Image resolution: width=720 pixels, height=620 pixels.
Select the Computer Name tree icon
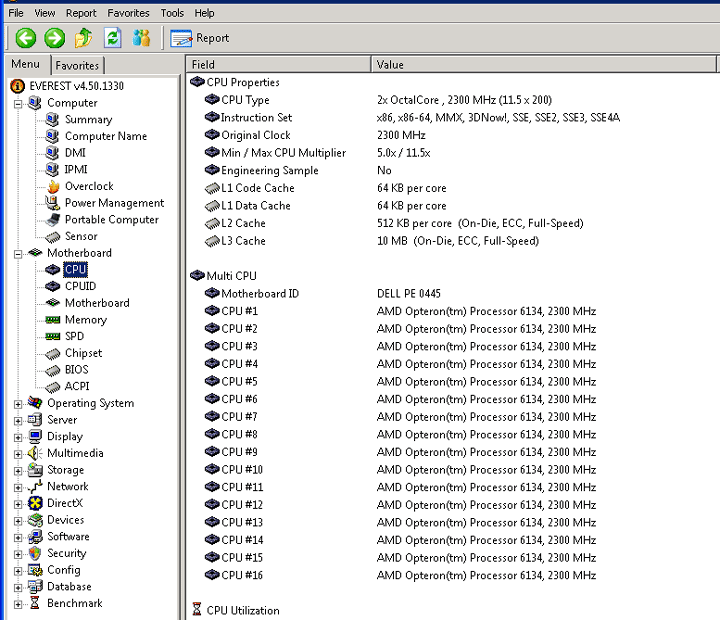(52, 136)
